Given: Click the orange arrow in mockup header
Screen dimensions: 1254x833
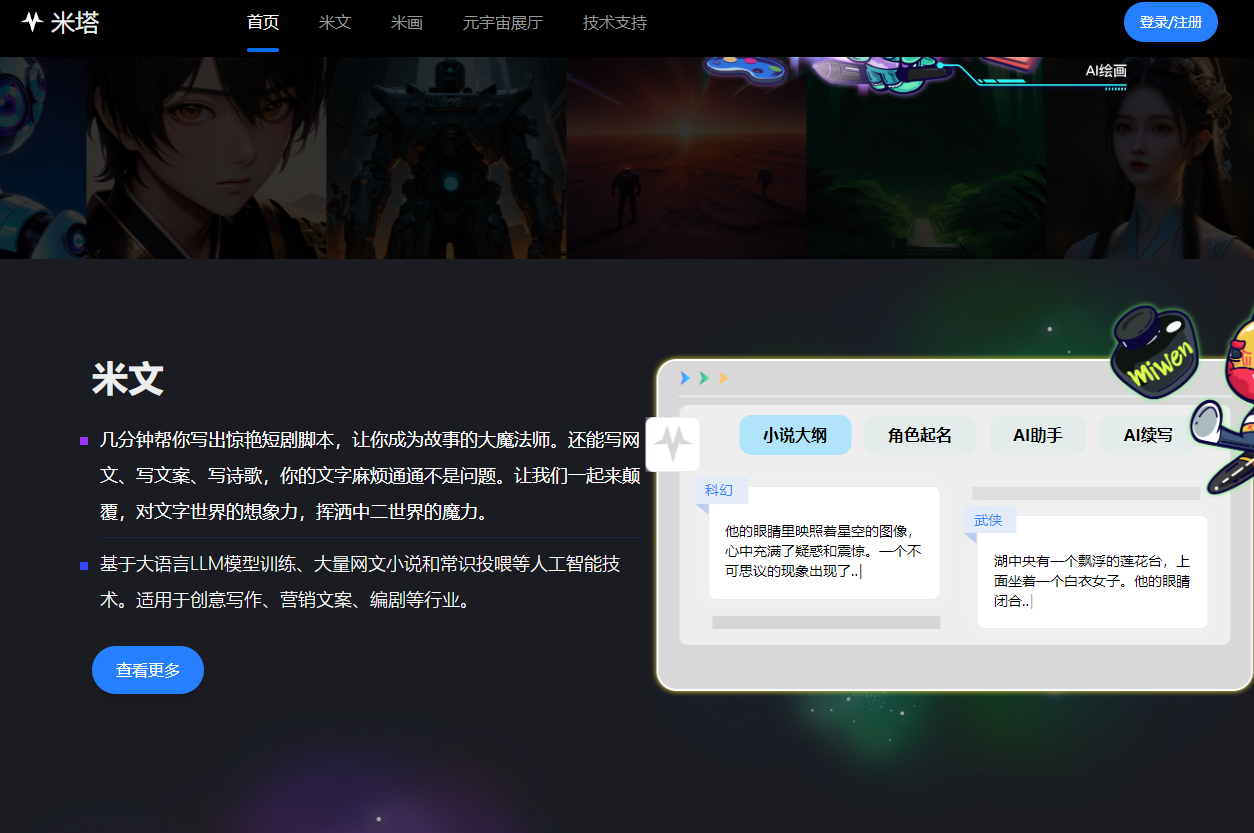Looking at the screenshot, I should (723, 378).
